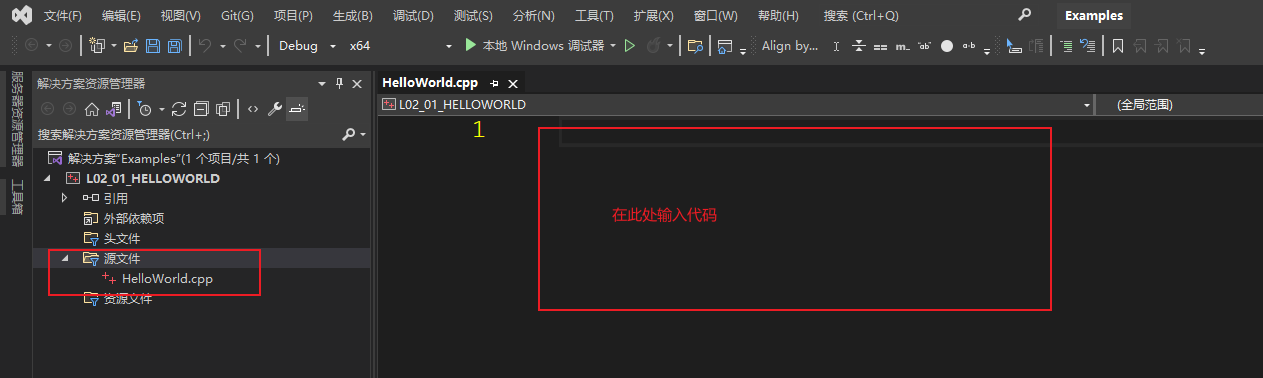Viewport: 1263px width, 378px height.
Task: Open the 窗口(W) menu
Action: 715,16
